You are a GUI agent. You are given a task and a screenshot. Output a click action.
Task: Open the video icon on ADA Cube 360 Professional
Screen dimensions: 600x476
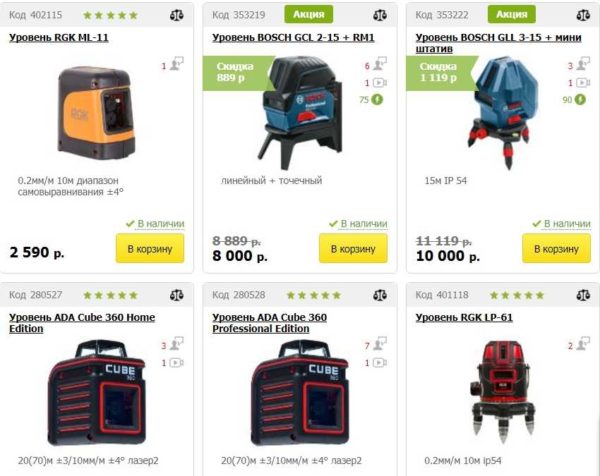pyautogui.click(x=380, y=362)
